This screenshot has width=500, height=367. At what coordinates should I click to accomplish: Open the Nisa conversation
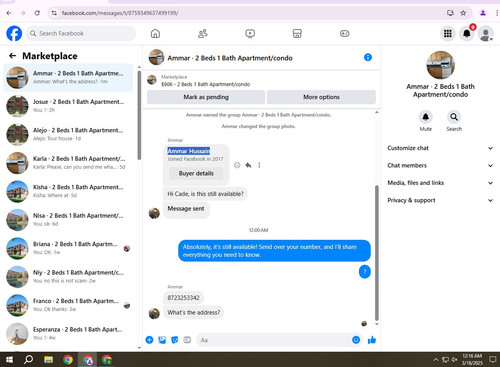coord(68,219)
